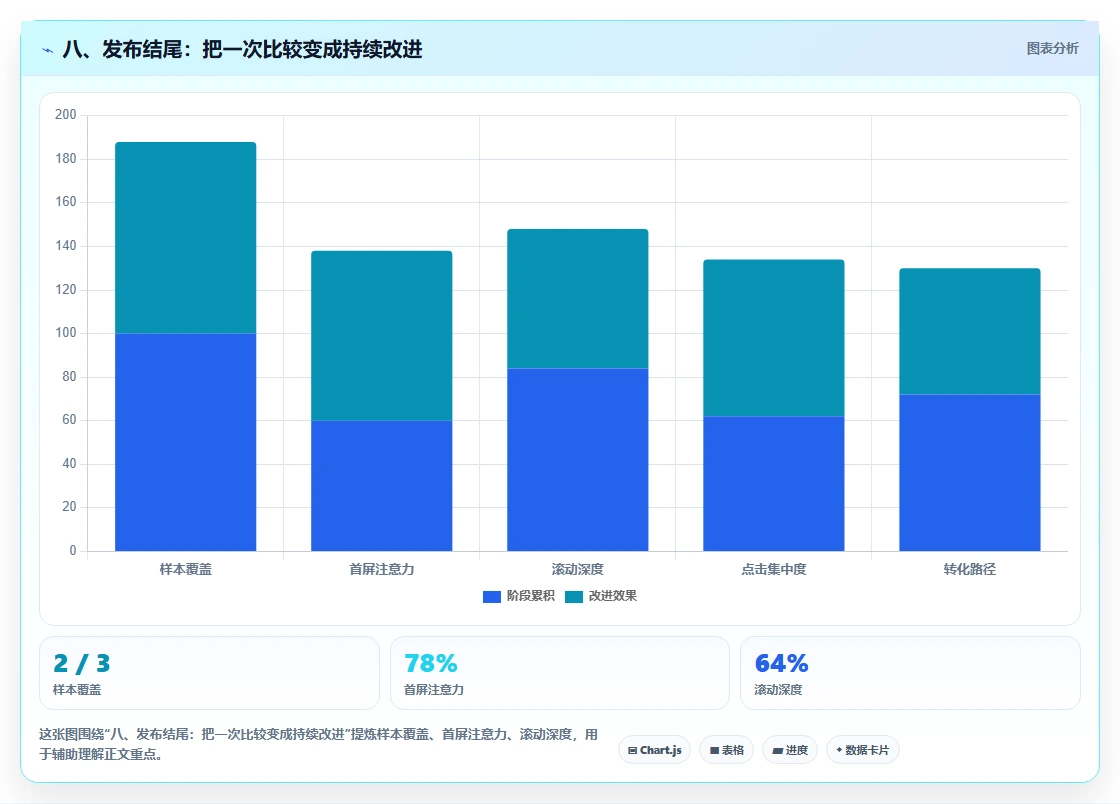The image size is (1120, 804).
Task: Click the 图表分析 label in header
Action: pos(1052,49)
